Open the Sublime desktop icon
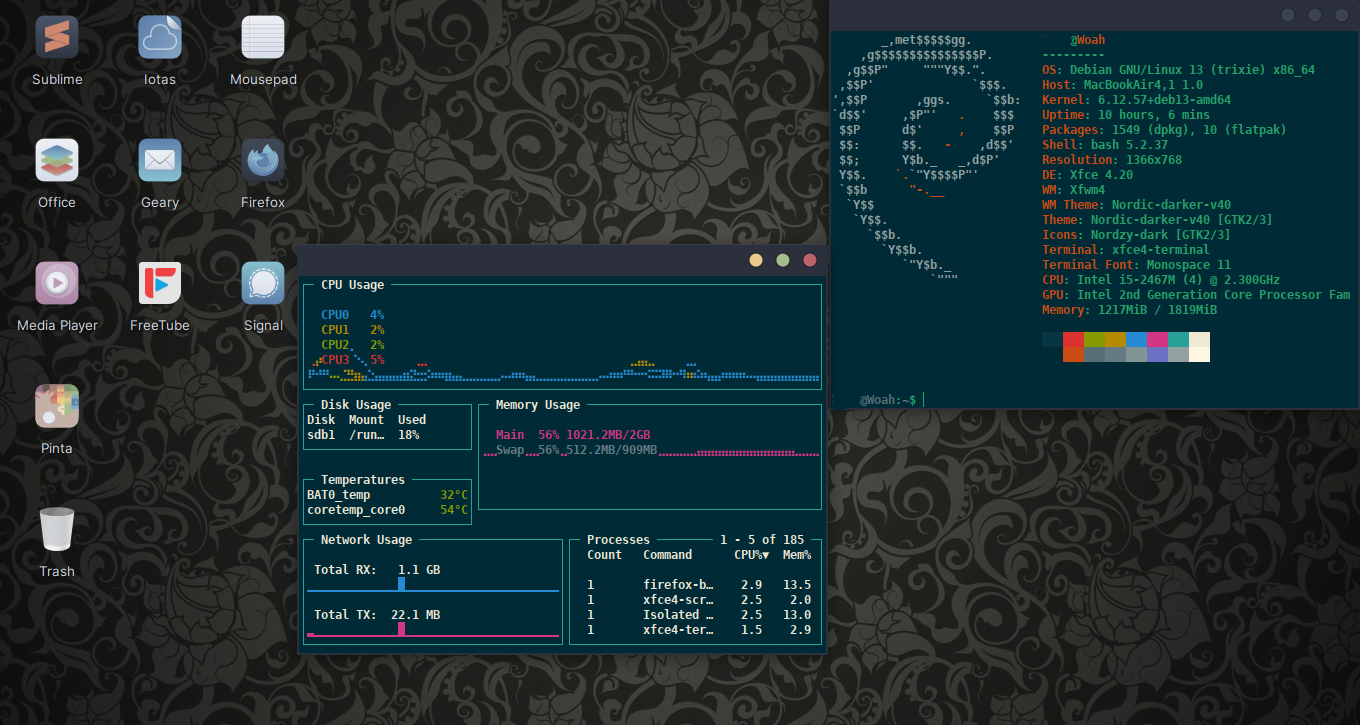 (x=57, y=38)
